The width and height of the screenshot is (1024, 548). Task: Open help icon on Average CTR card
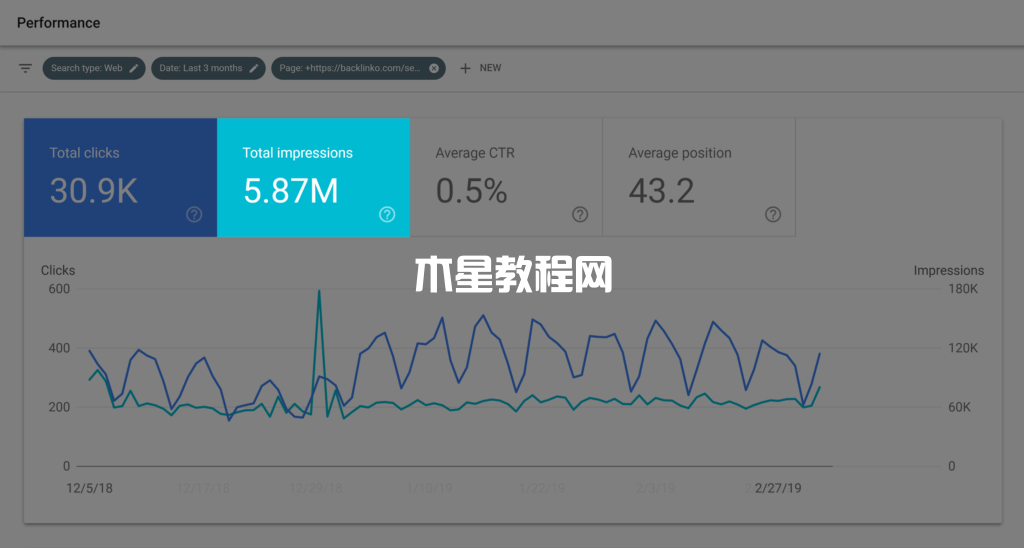pyautogui.click(x=580, y=214)
